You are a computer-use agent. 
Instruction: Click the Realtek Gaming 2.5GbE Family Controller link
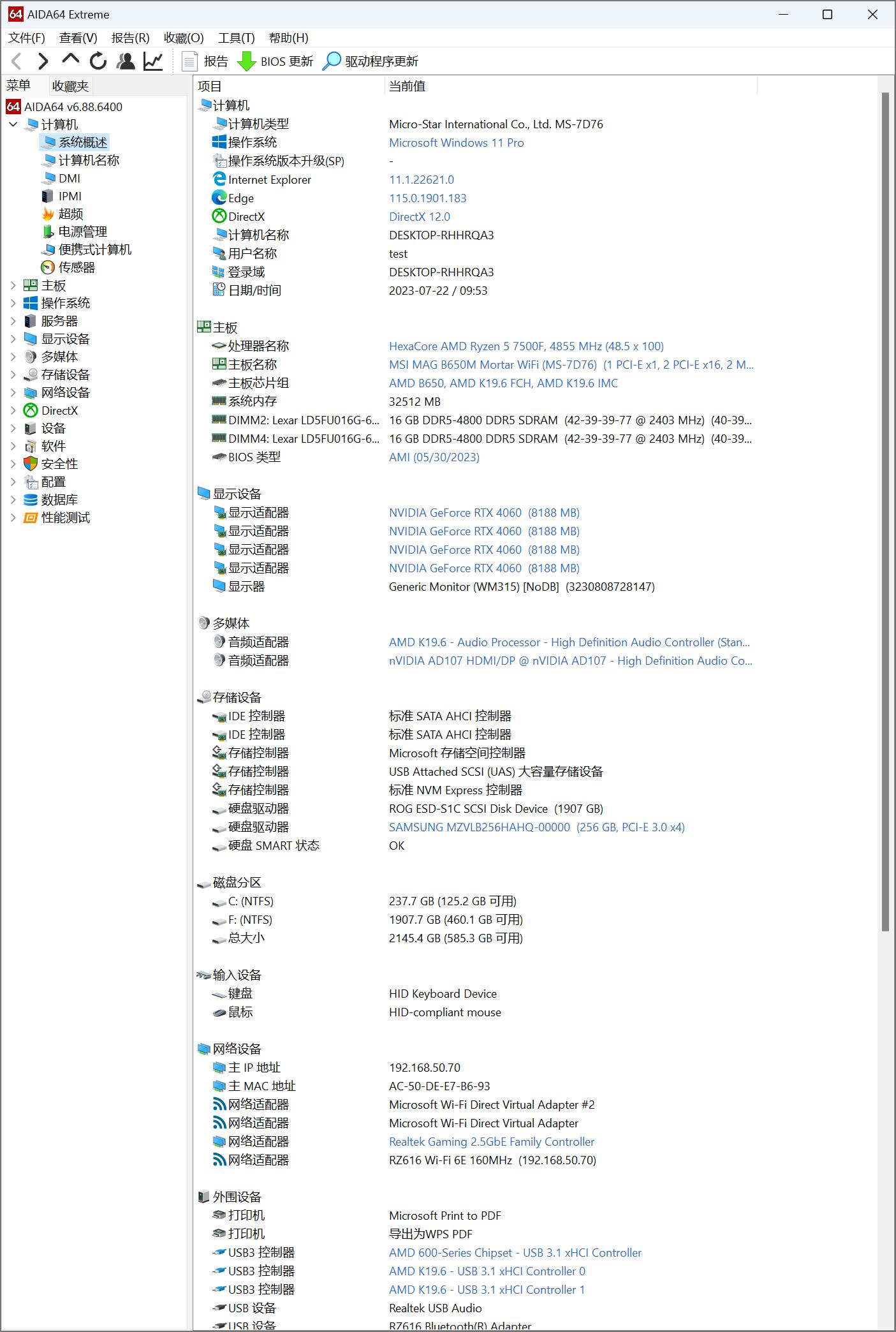(x=492, y=1142)
